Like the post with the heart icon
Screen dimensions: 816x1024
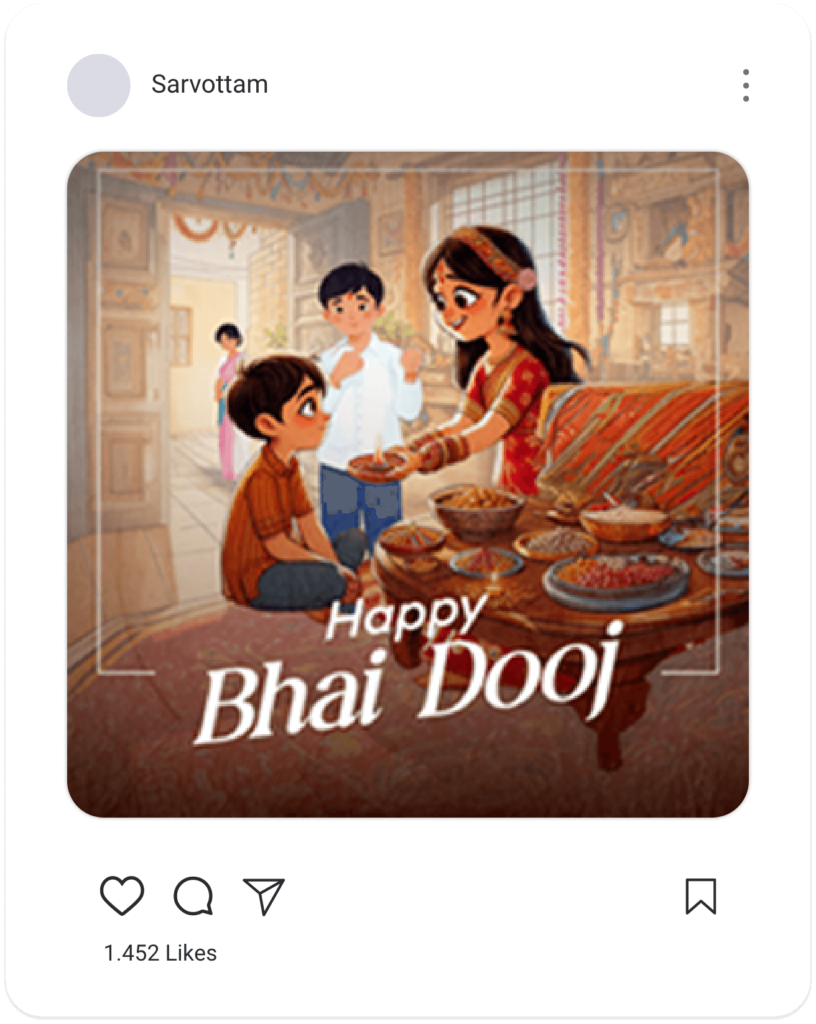[122, 895]
